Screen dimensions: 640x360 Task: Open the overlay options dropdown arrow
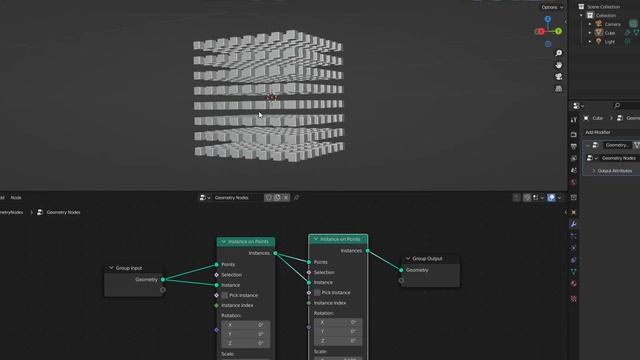[x=560, y=198]
